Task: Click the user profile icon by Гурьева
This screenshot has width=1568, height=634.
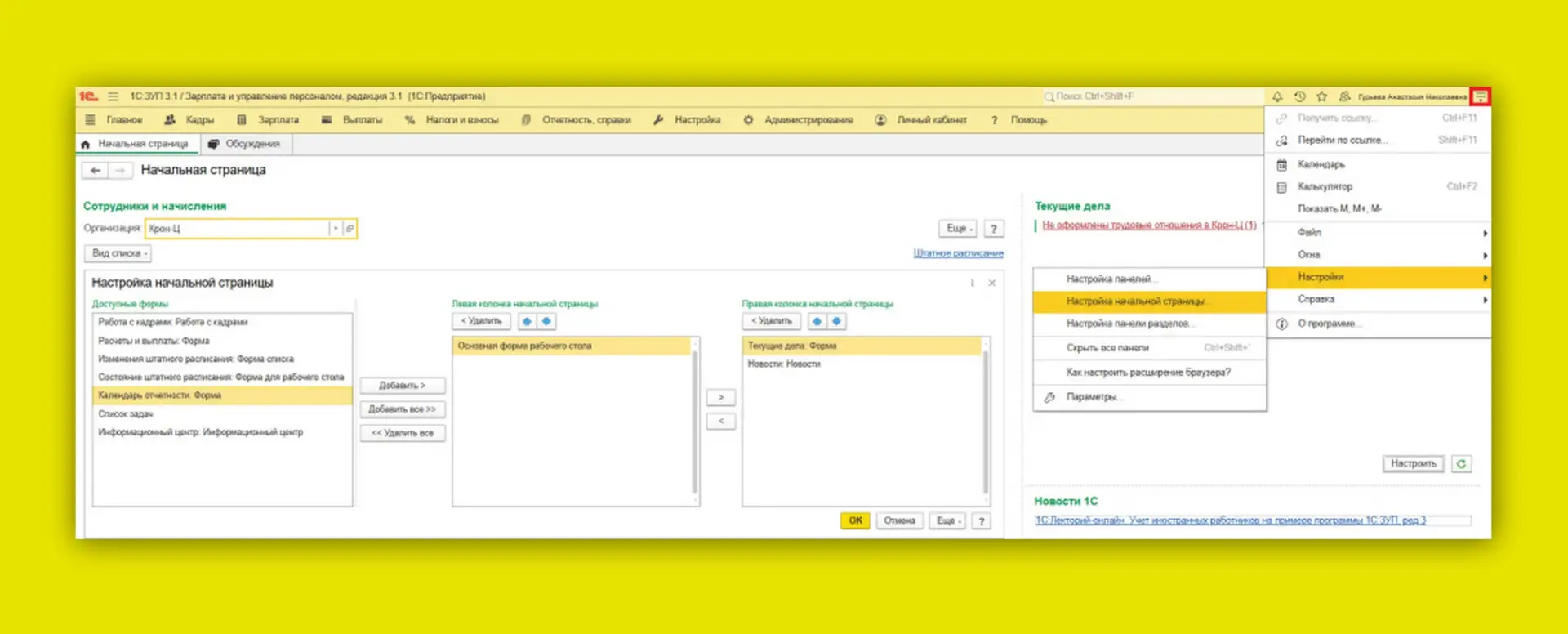Action: point(1344,96)
